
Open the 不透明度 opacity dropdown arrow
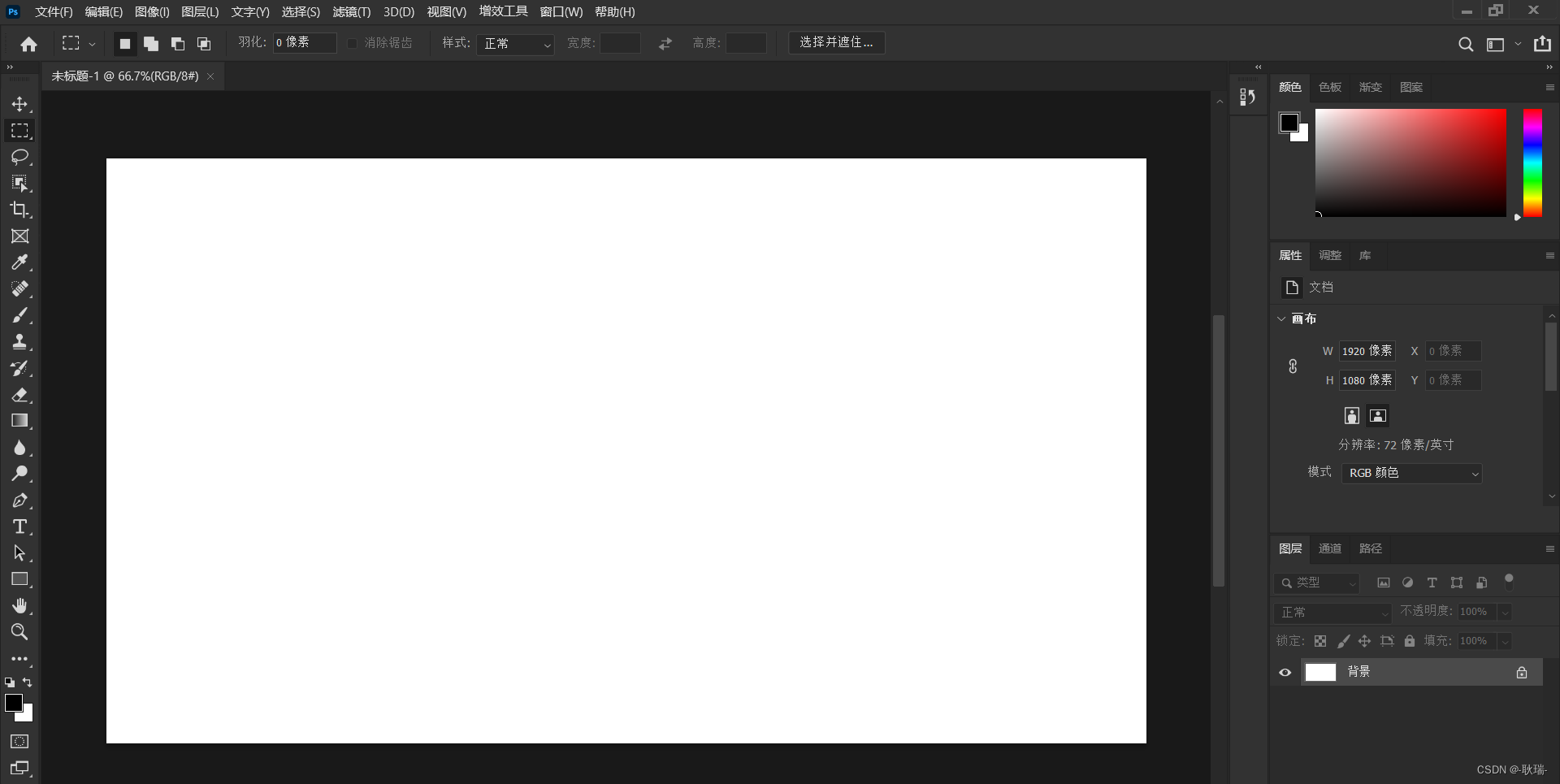[1505, 613]
